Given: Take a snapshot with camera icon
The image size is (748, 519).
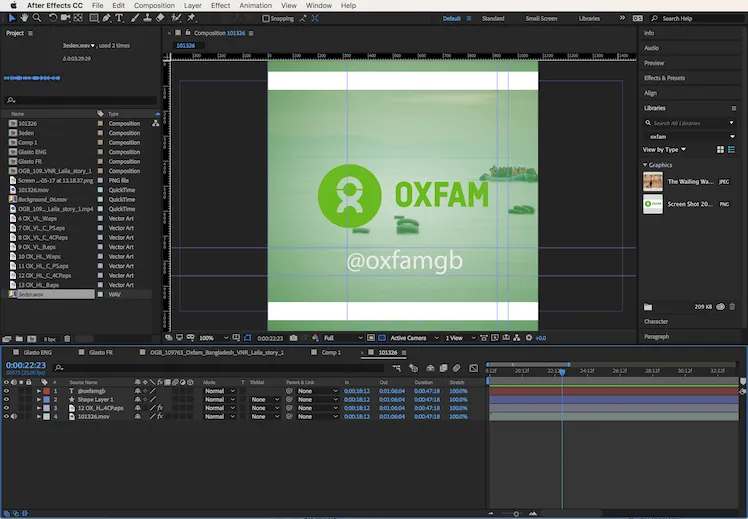Looking at the screenshot, I should (293, 338).
